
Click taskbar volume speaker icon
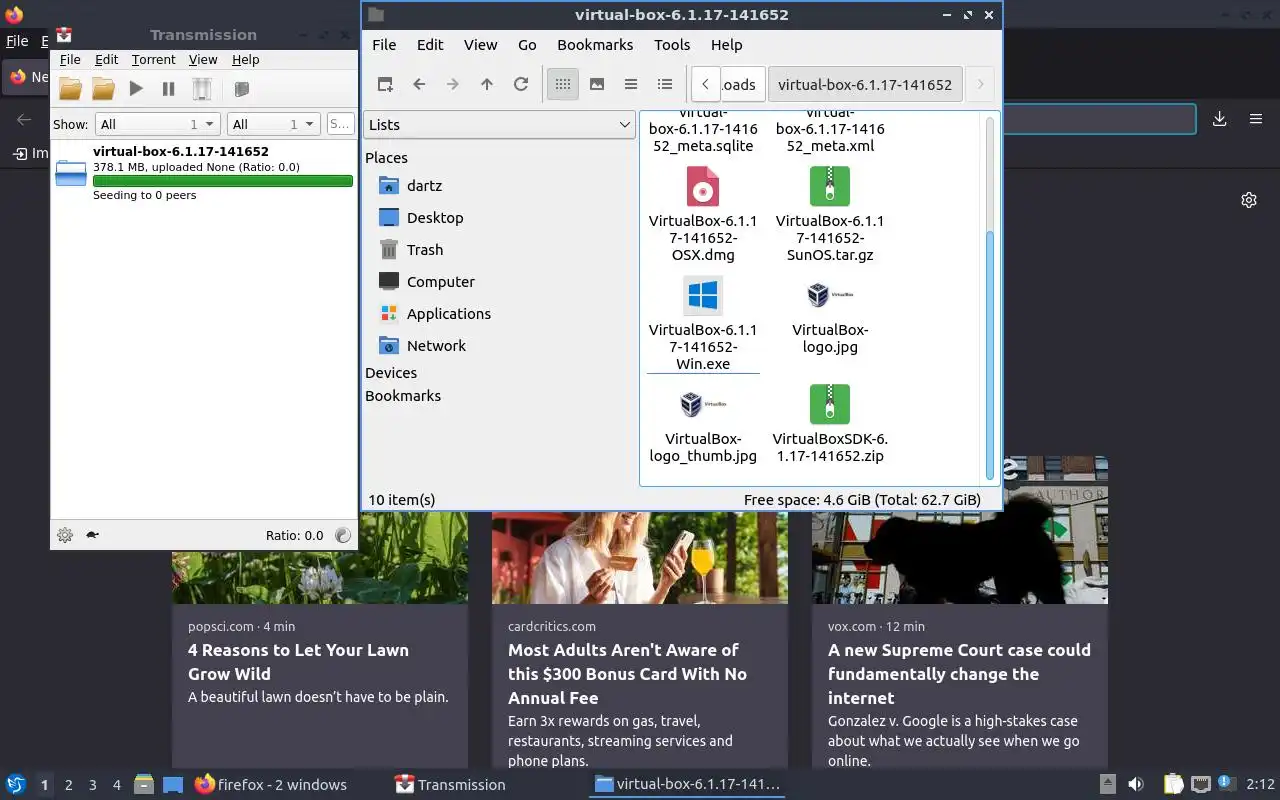pyautogui.click(x=1136, y=785)
